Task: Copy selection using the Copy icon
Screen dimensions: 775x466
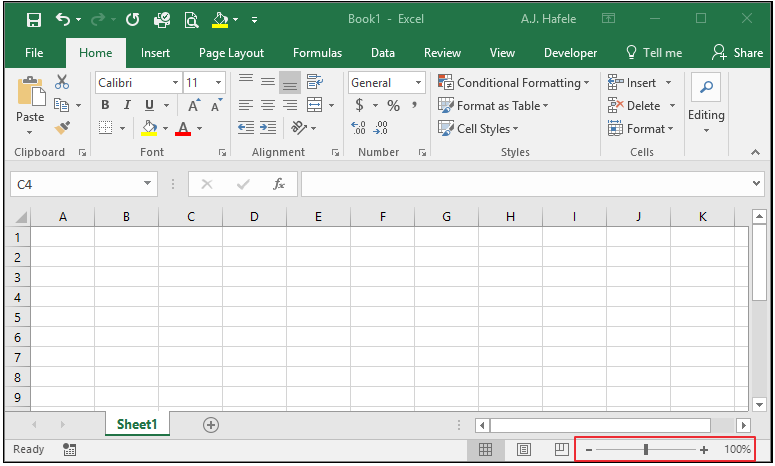Action: (x=61, y=105)
